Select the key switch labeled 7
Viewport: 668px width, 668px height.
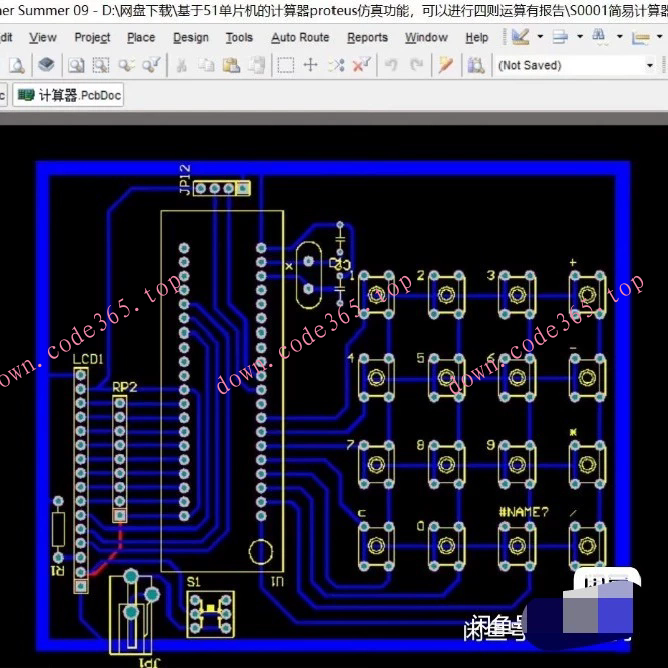[x=376, y=464]
